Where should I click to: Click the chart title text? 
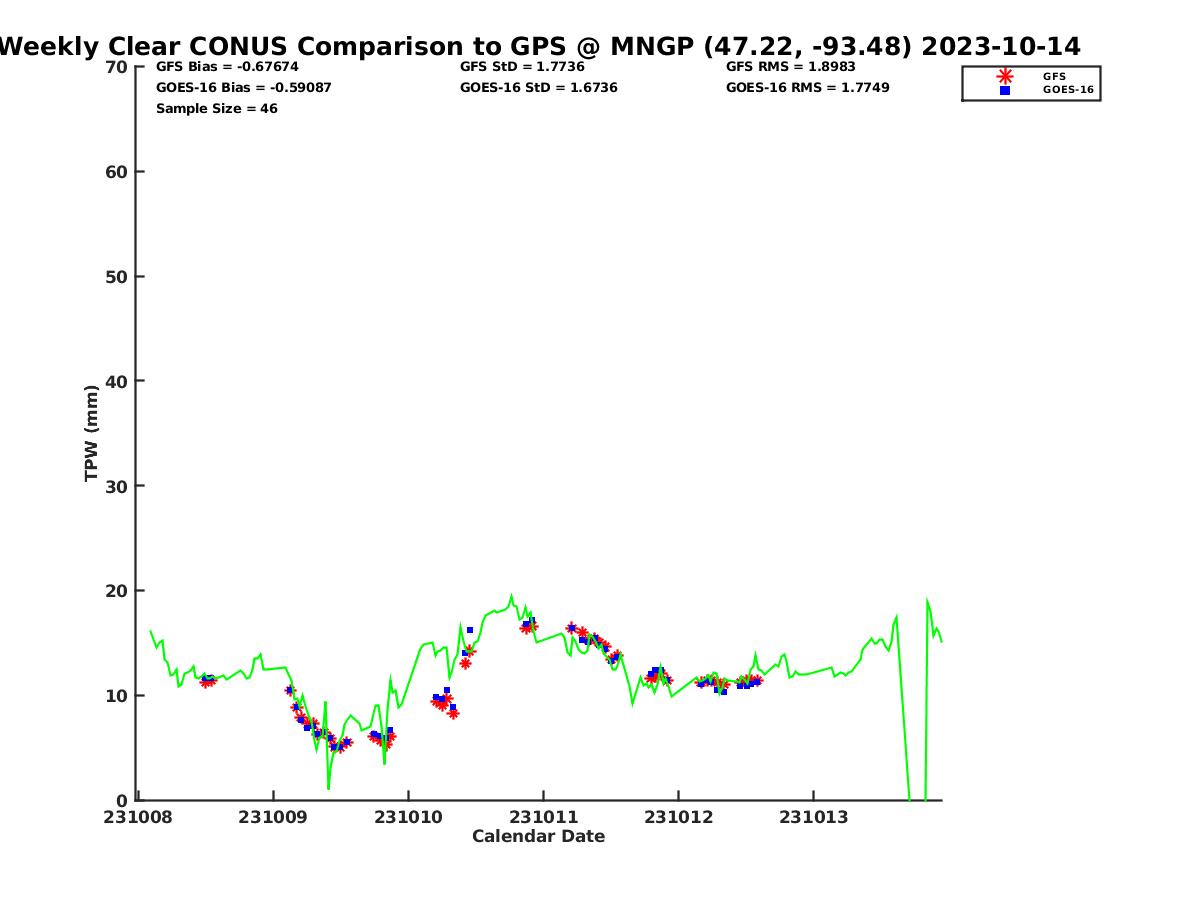point(539,46)
